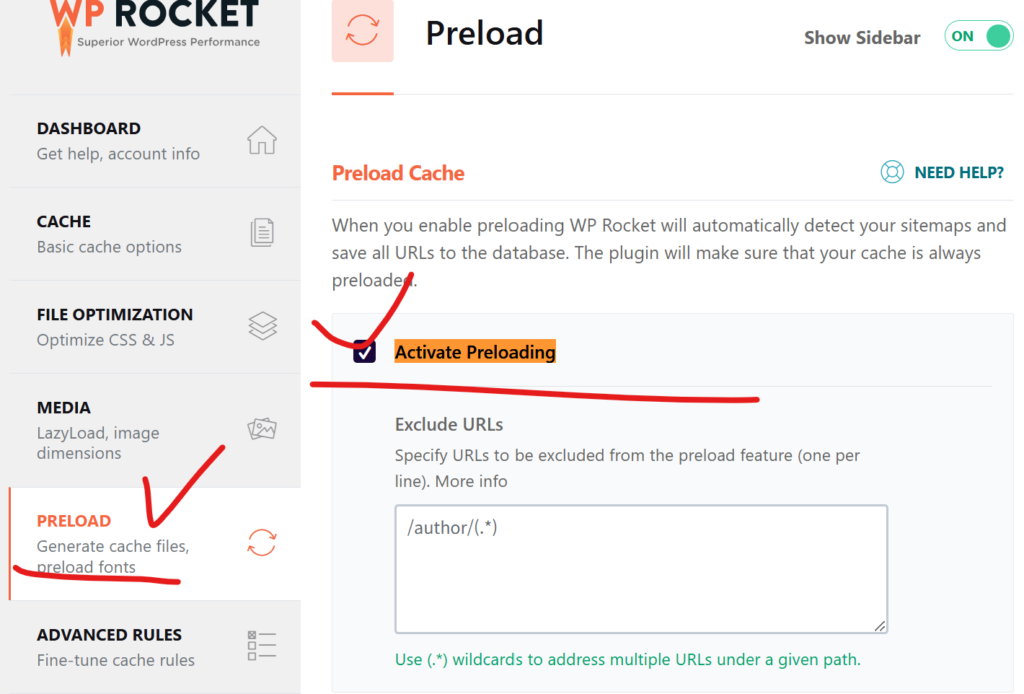
Task: Click the Activate Preloading label
Action: pyautogui.click(x=475, y=352)
